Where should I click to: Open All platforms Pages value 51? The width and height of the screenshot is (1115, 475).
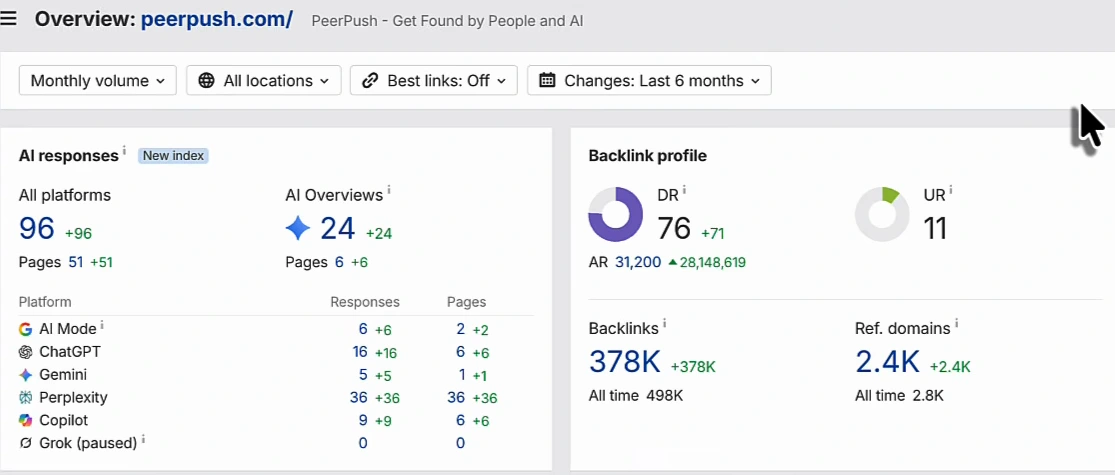(x=75, y=262)
